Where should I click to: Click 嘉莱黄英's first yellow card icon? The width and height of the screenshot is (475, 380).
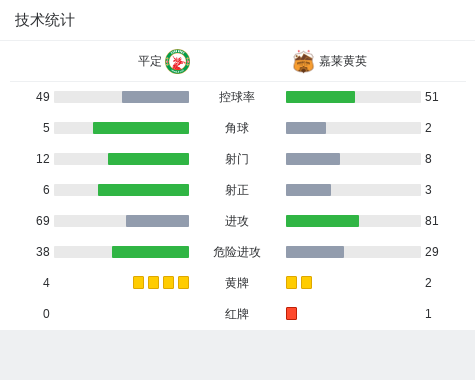[x=291, y=282]
